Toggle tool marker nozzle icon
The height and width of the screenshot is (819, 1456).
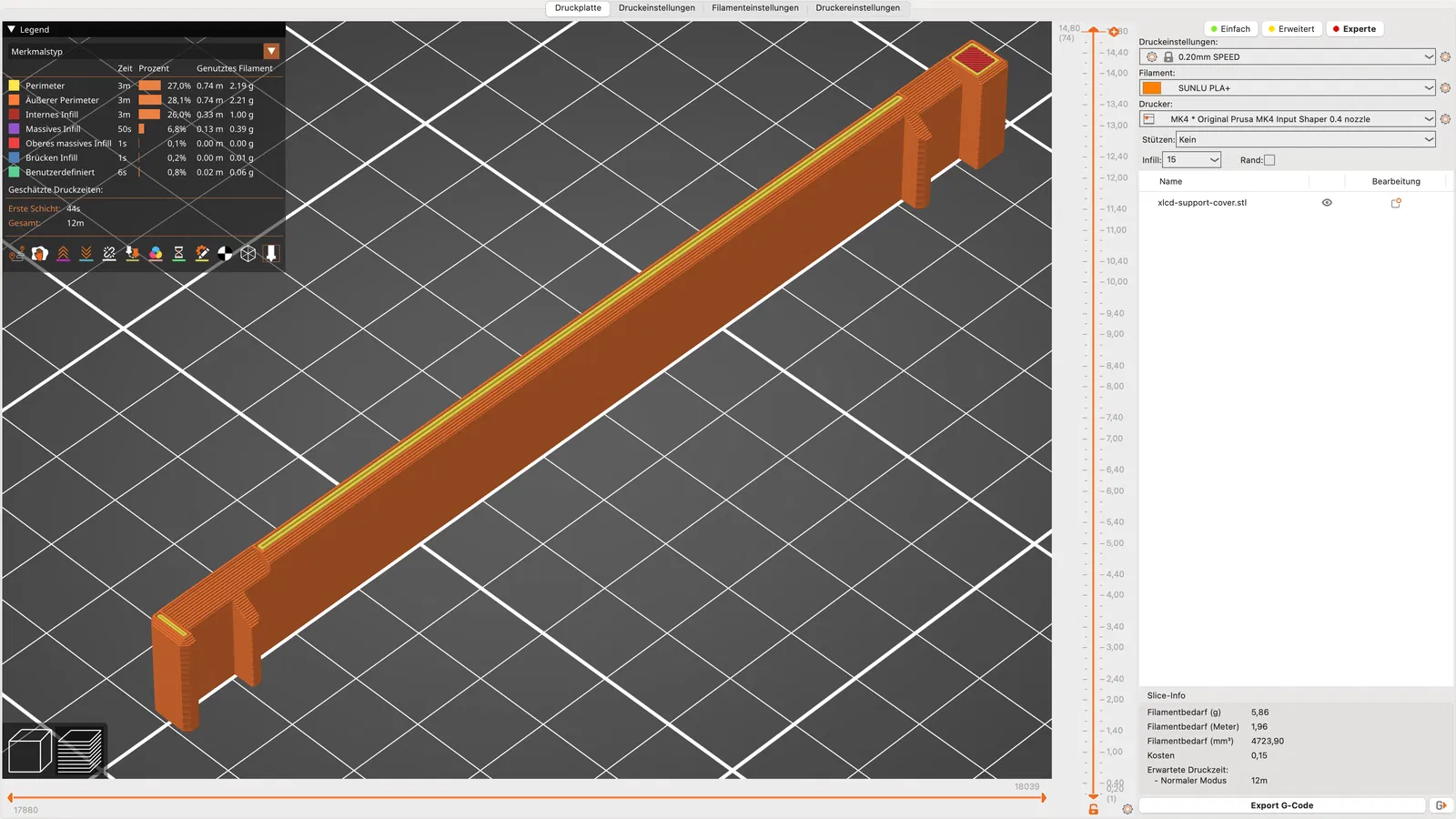coord(271,254)
